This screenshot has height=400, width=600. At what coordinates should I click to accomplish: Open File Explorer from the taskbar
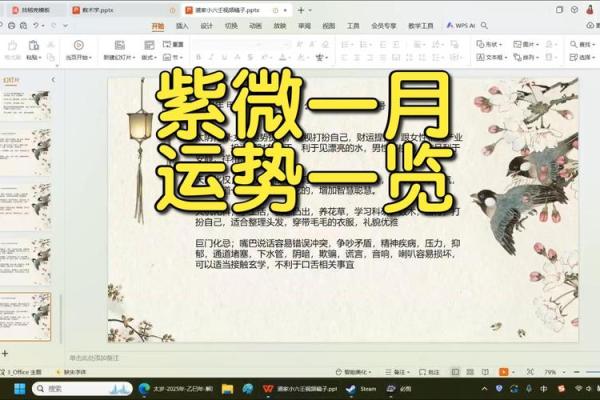pos(227,388)
